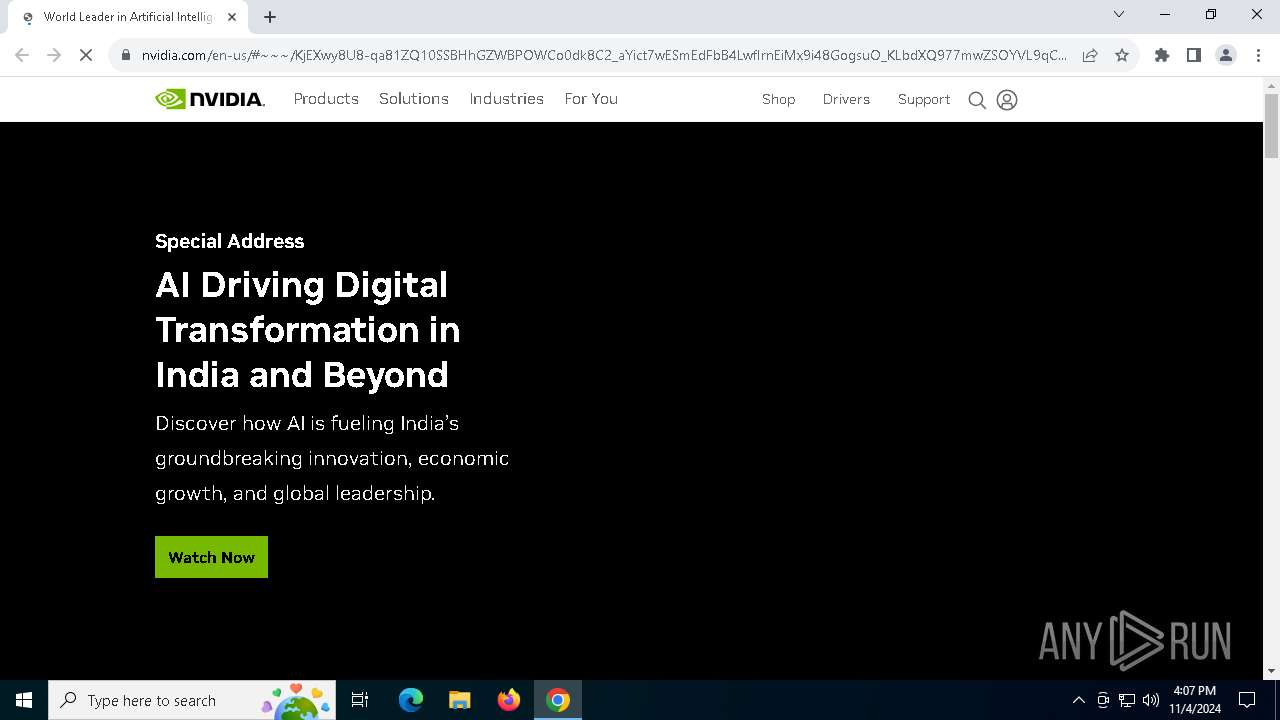Open Windows Start menu
The image size is (1280, 720).
coord(24,700)
